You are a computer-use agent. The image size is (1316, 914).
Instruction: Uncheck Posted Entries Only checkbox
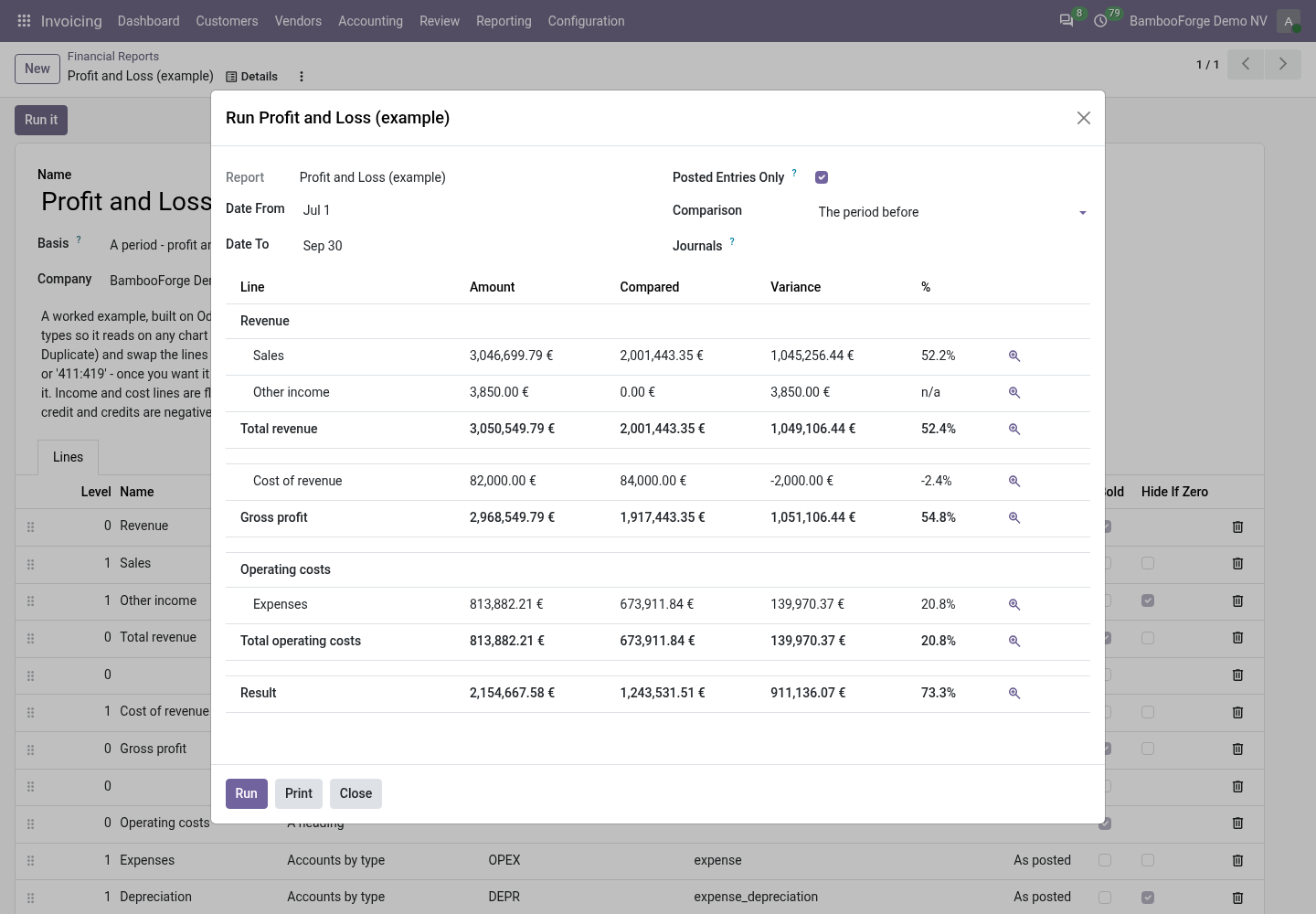pyautogui.click(x=822, y=177)
